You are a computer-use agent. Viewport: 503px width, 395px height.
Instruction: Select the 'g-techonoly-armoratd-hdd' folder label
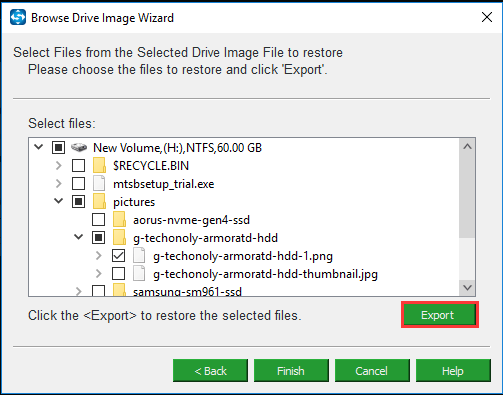point(205,238)
